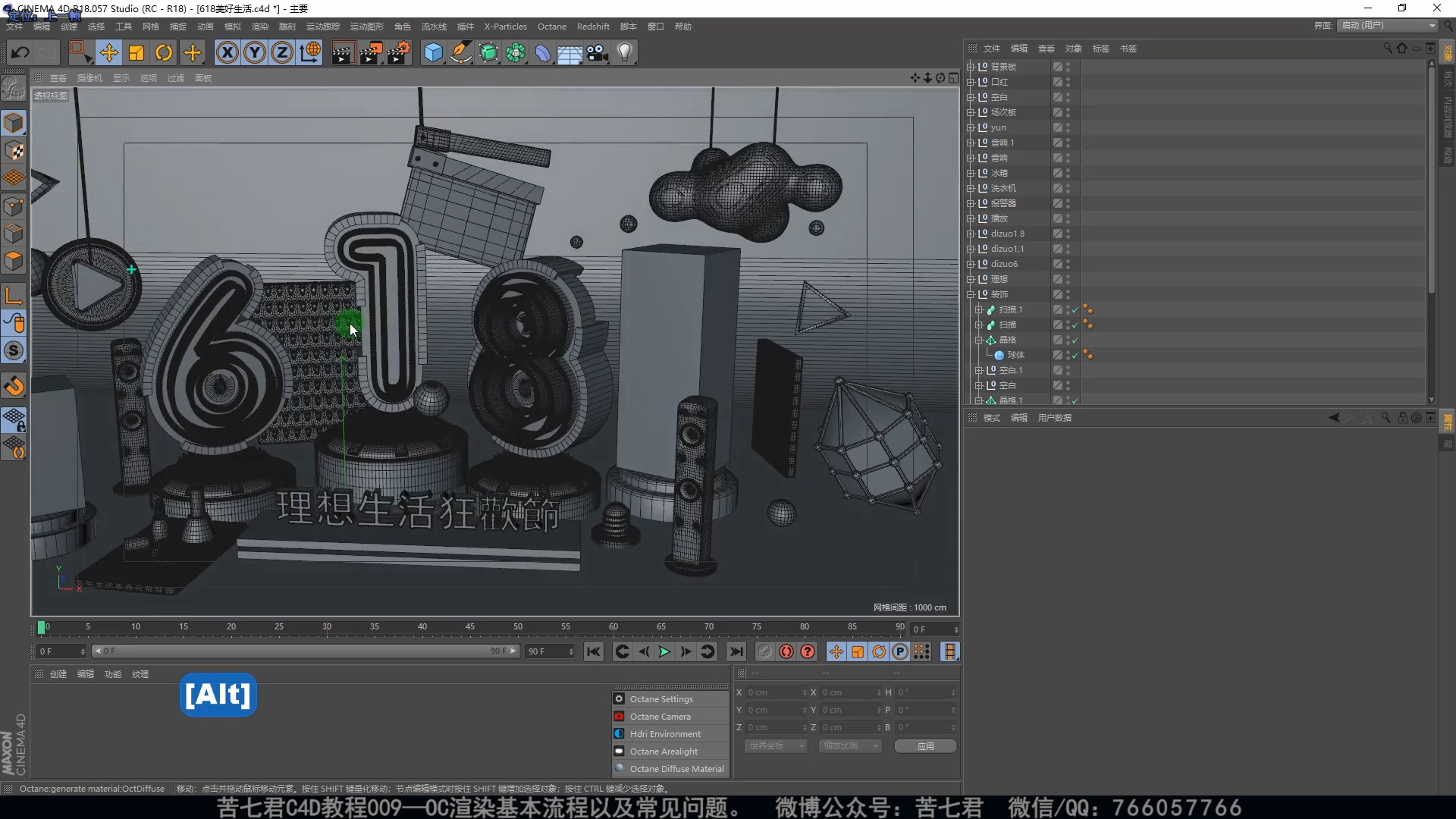Add a Camera object icon

click(x=598, y=52)
